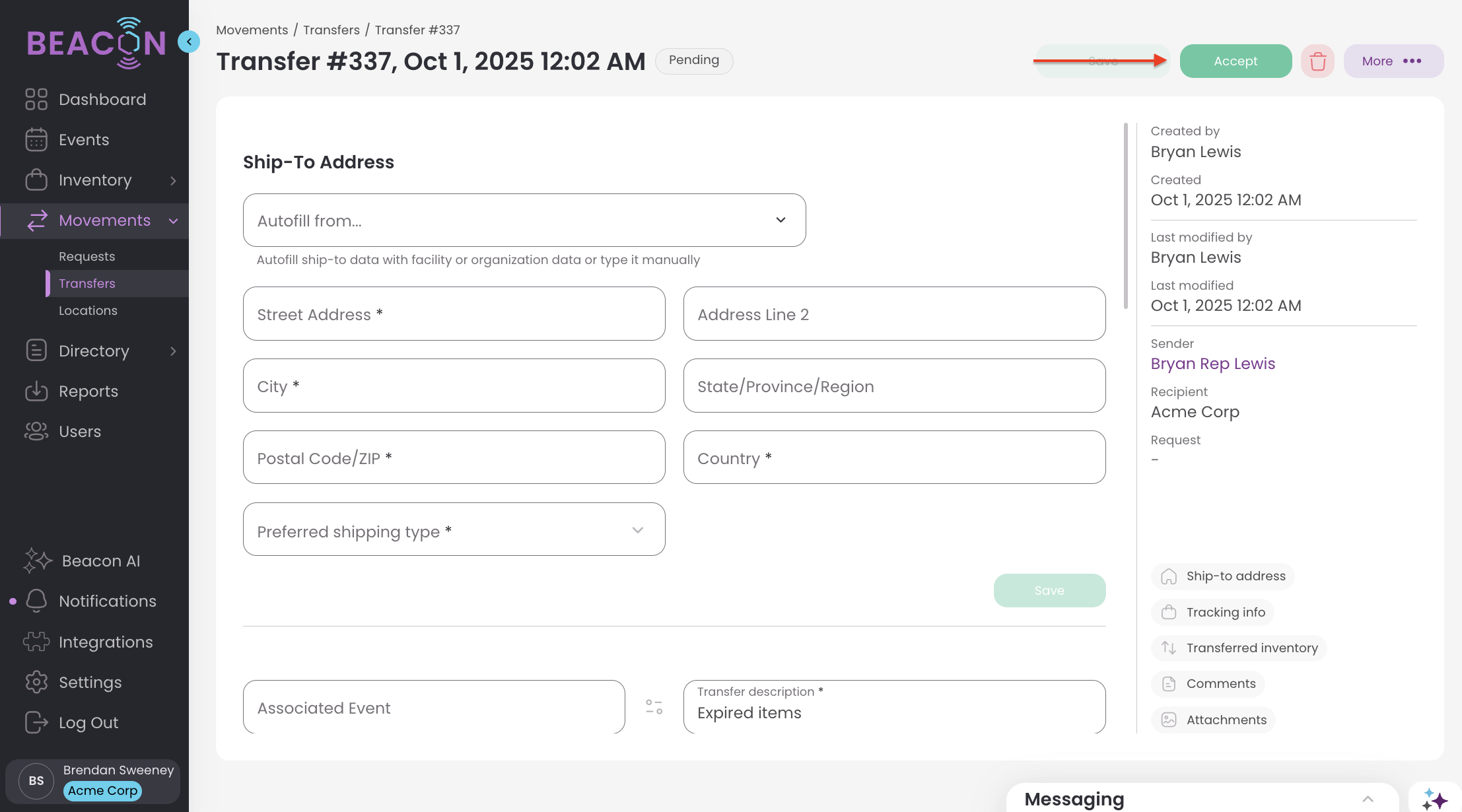Click the Street Address input field
The image size is (1462, 812).
454,314
